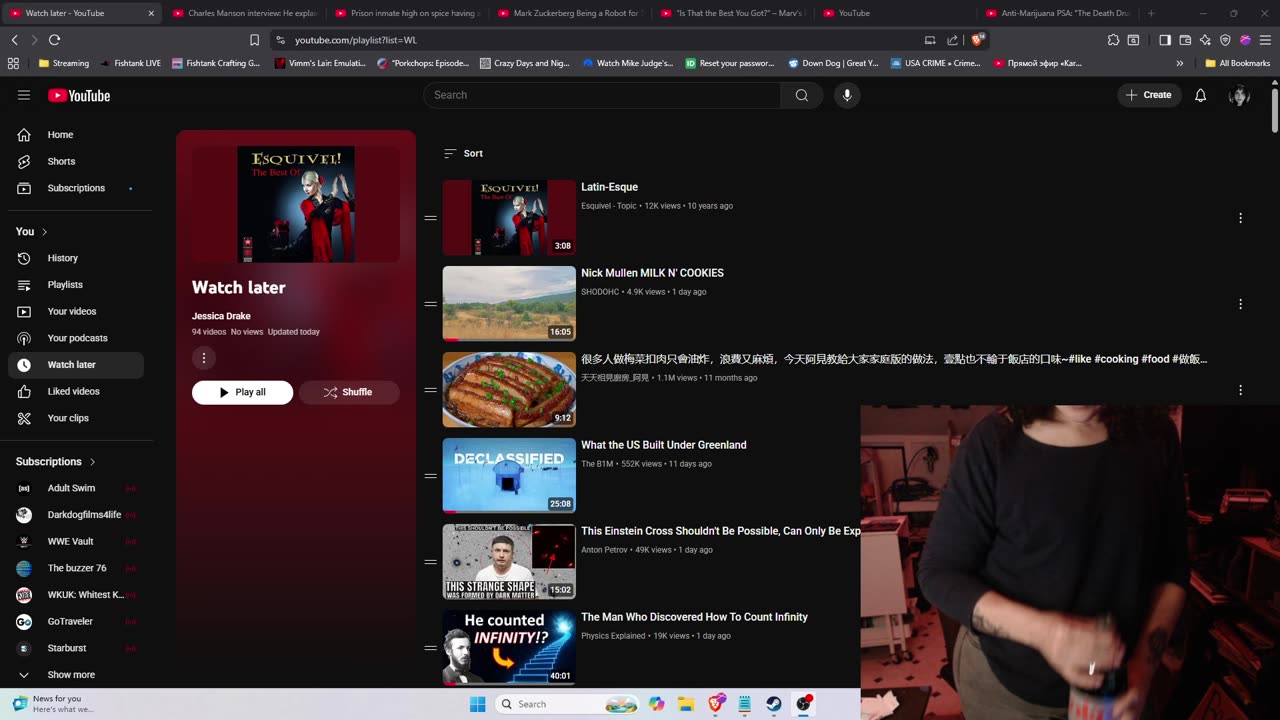Click the search magnifier button
This screenshot has width=1280, height=720.
click(802, 95)
